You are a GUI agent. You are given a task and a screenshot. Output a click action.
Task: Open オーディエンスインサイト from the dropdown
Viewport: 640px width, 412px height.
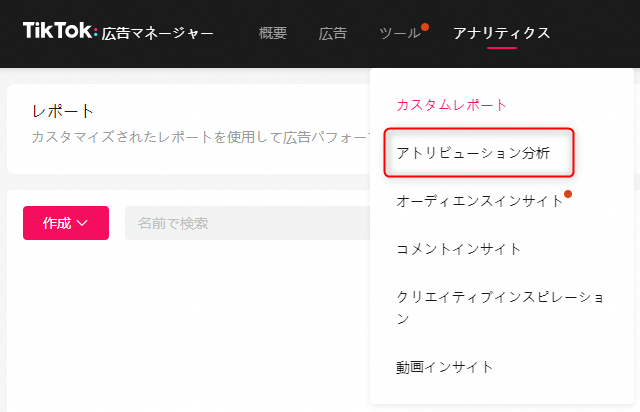tap(480, 200)
